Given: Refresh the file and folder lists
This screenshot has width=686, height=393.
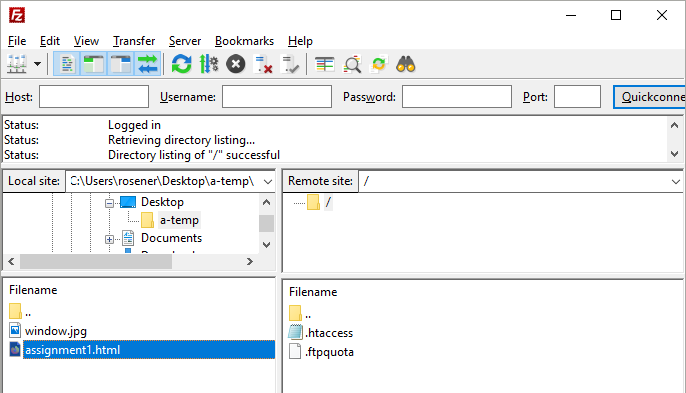Looking at the screenshot, I should pyautogui.click(x=182, y=64).
